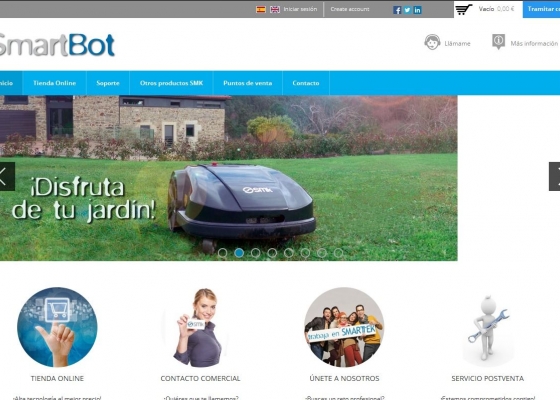Click the Create account link
The width and height of the screenshot is (560, 400).
coord(350,9)
